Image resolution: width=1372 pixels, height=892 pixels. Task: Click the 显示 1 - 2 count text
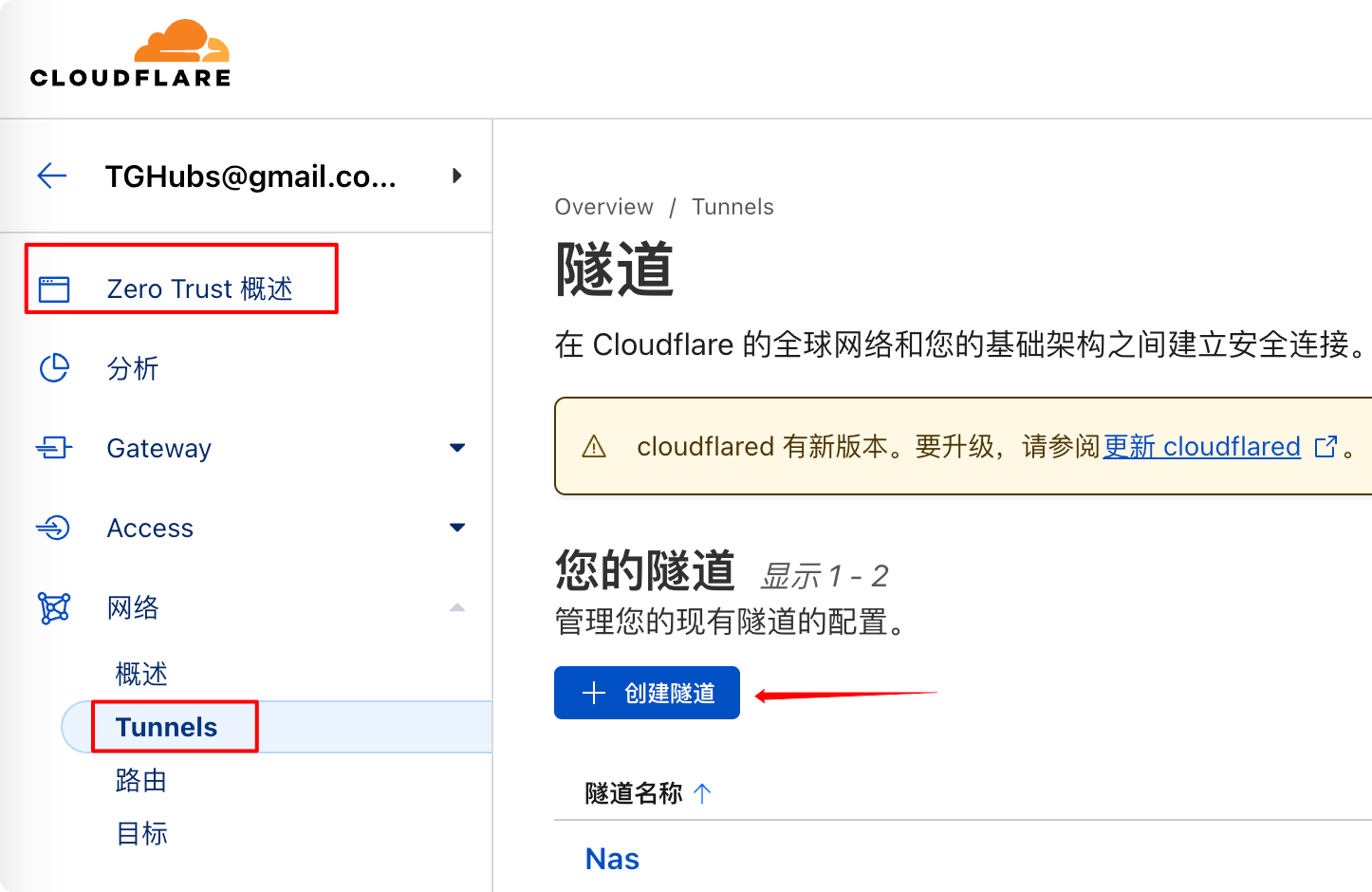(824, 575)
